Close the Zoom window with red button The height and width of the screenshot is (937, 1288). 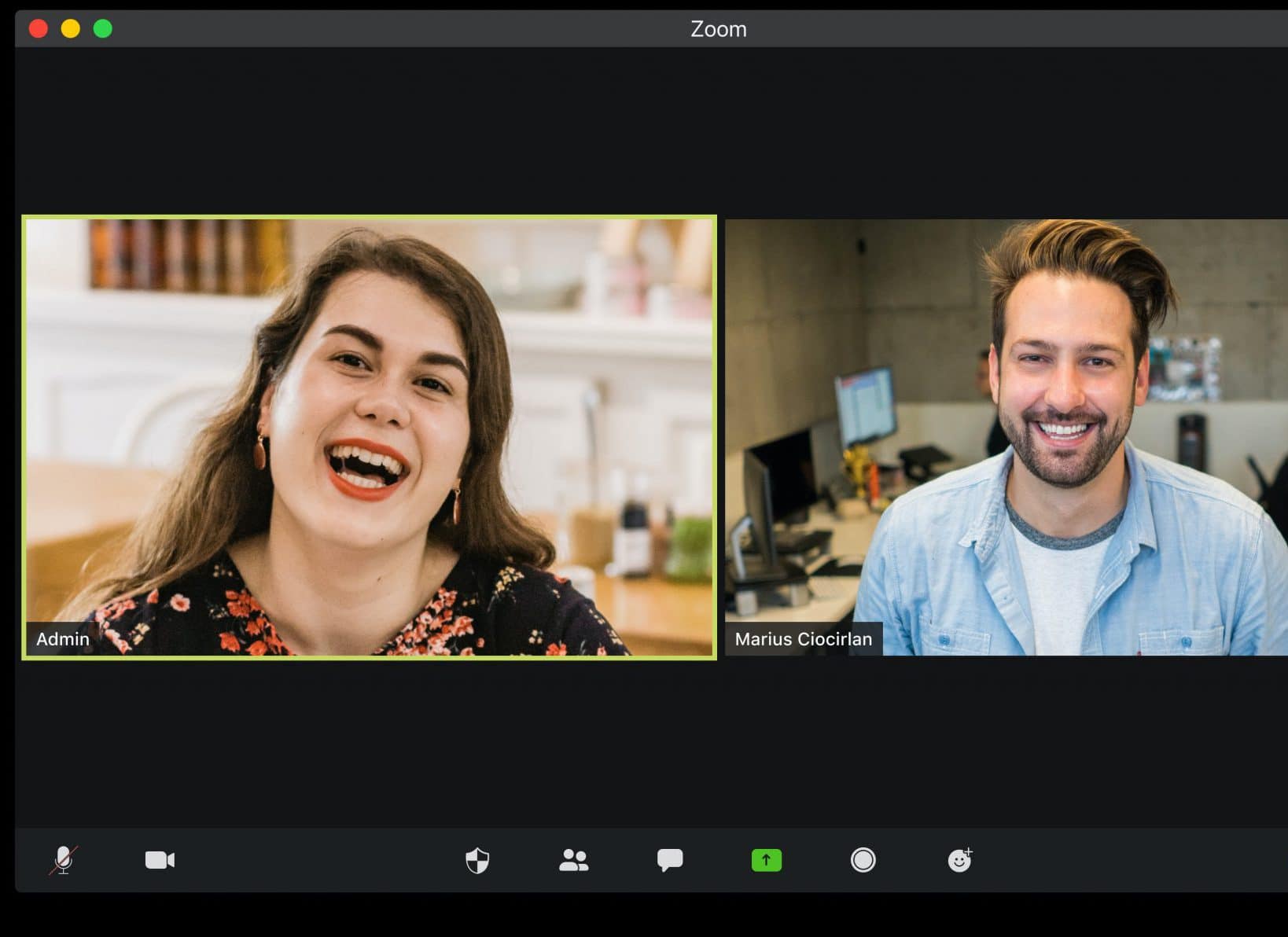pyautogui.click(x=39, y=29)
